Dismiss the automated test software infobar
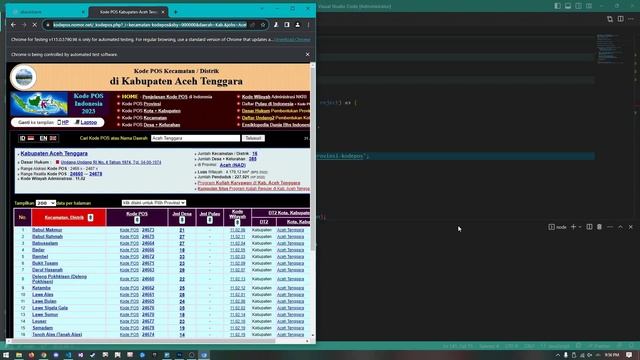 (307, 54)
